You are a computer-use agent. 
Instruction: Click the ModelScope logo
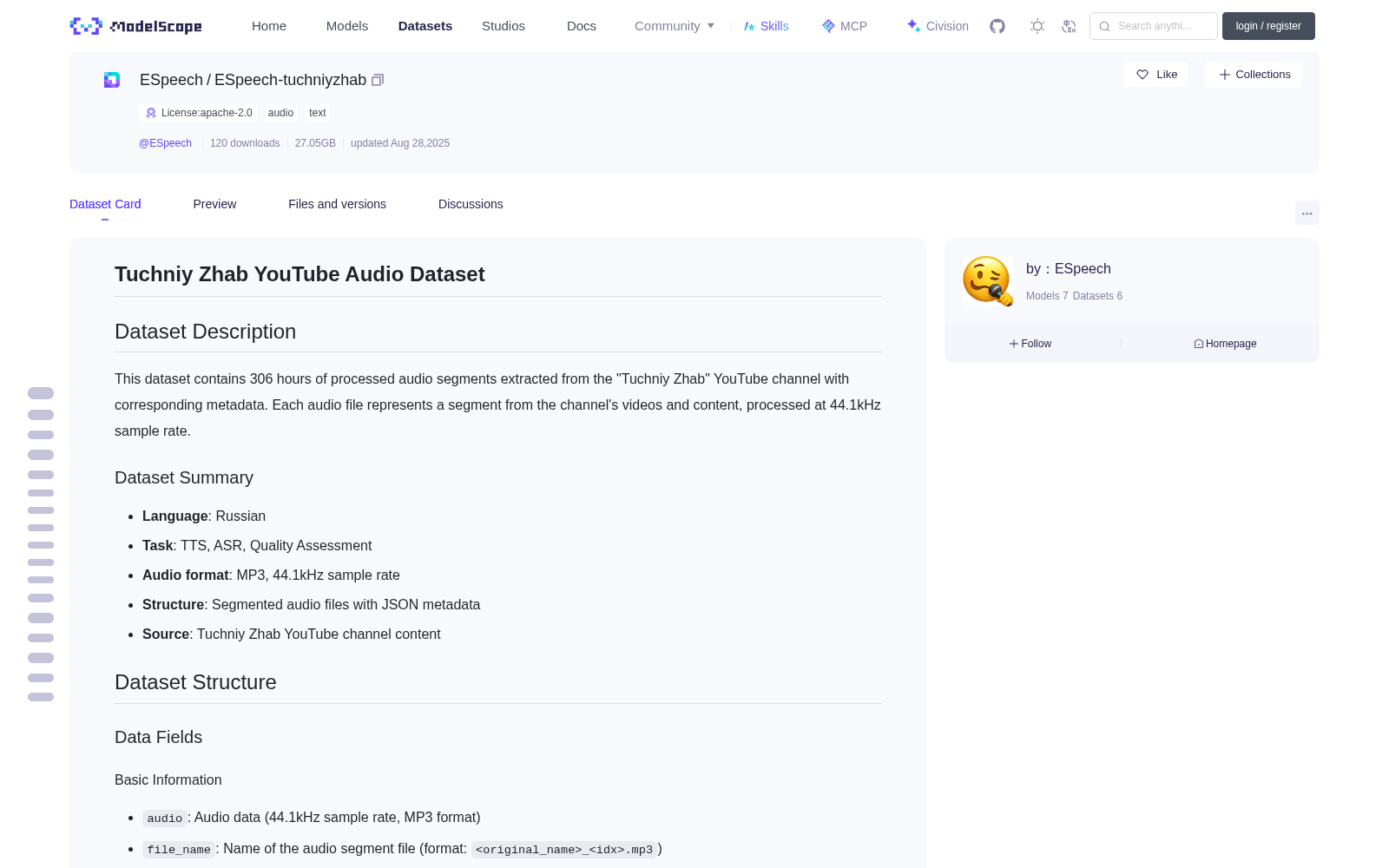[x=135, y=26]
